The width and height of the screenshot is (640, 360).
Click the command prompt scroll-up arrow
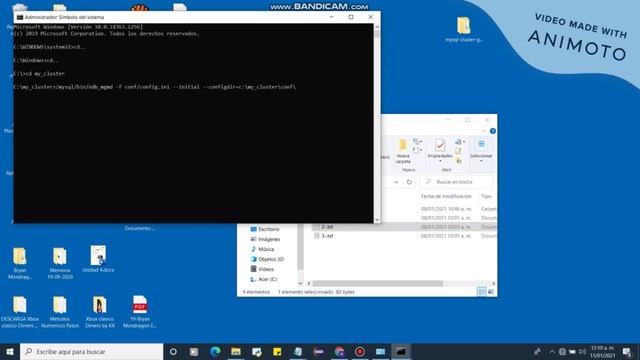point(377,27)
